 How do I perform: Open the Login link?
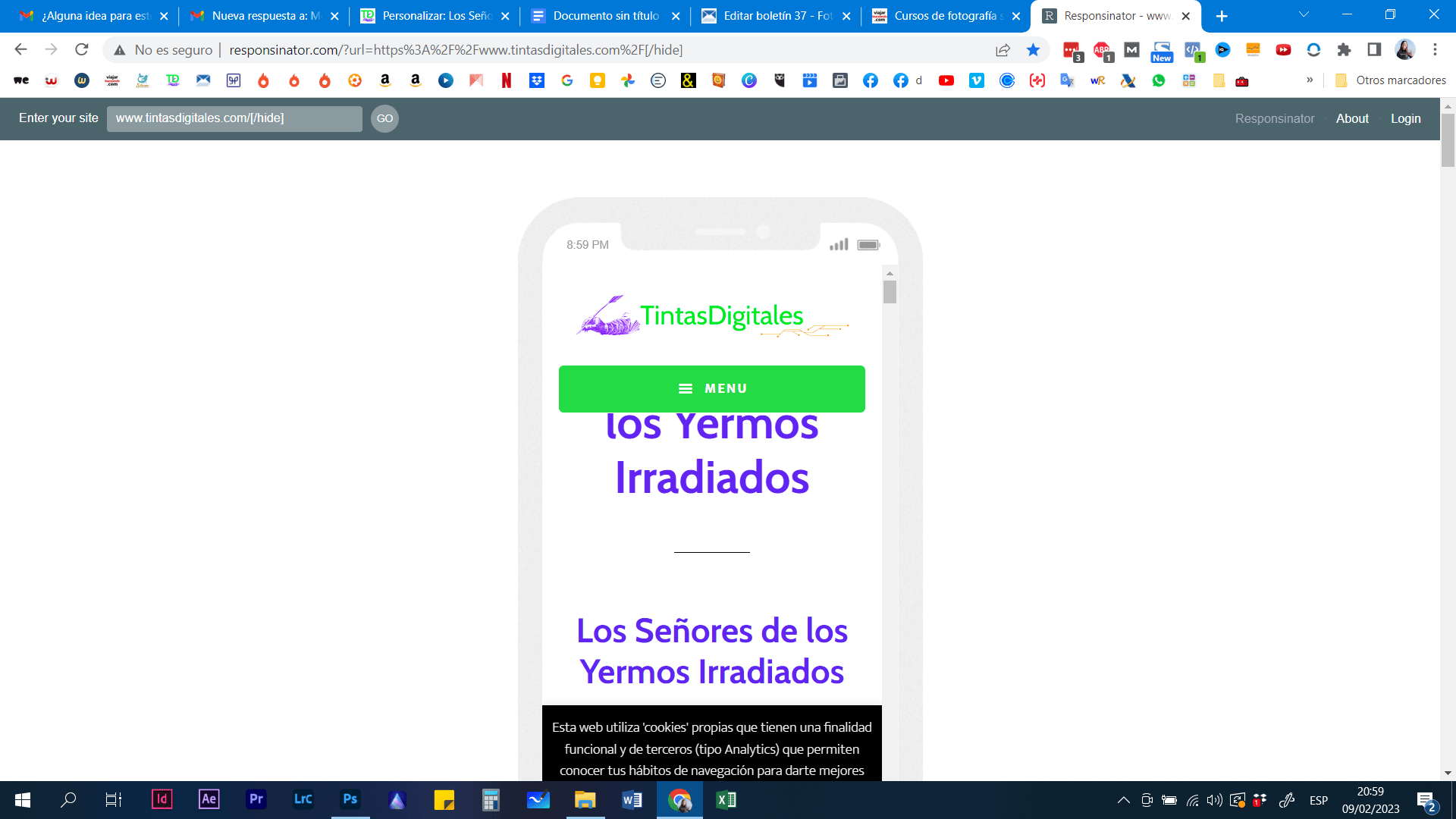point(1405,118)
